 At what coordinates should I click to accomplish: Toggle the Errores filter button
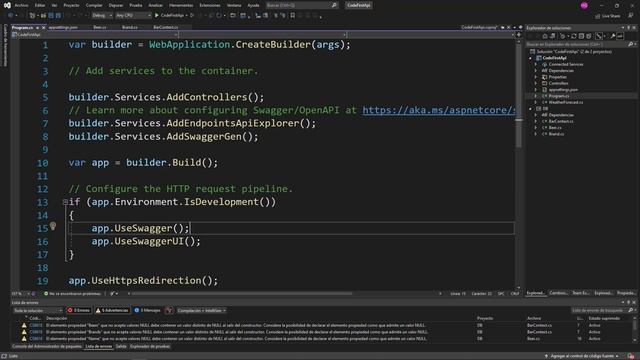click(79, 311)
